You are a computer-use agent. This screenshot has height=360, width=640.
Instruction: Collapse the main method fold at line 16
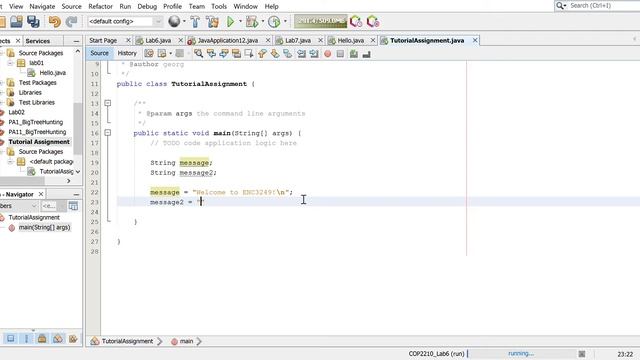click(107, 133)
